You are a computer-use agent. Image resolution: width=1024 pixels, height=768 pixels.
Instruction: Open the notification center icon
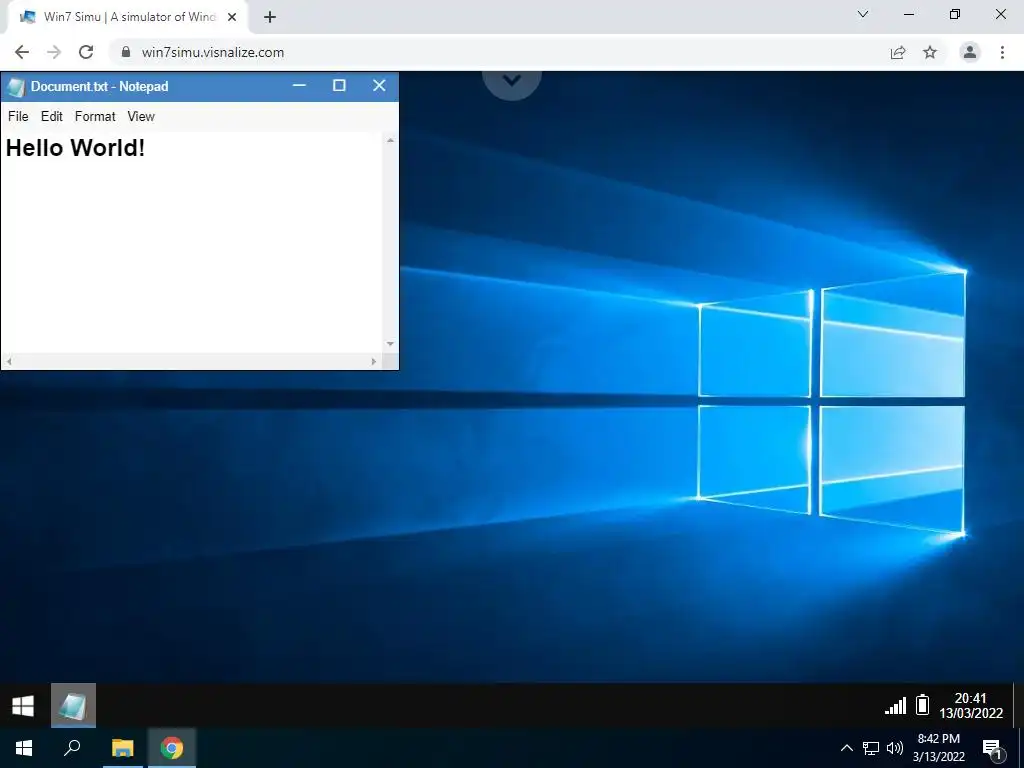[x=993, y=748]
